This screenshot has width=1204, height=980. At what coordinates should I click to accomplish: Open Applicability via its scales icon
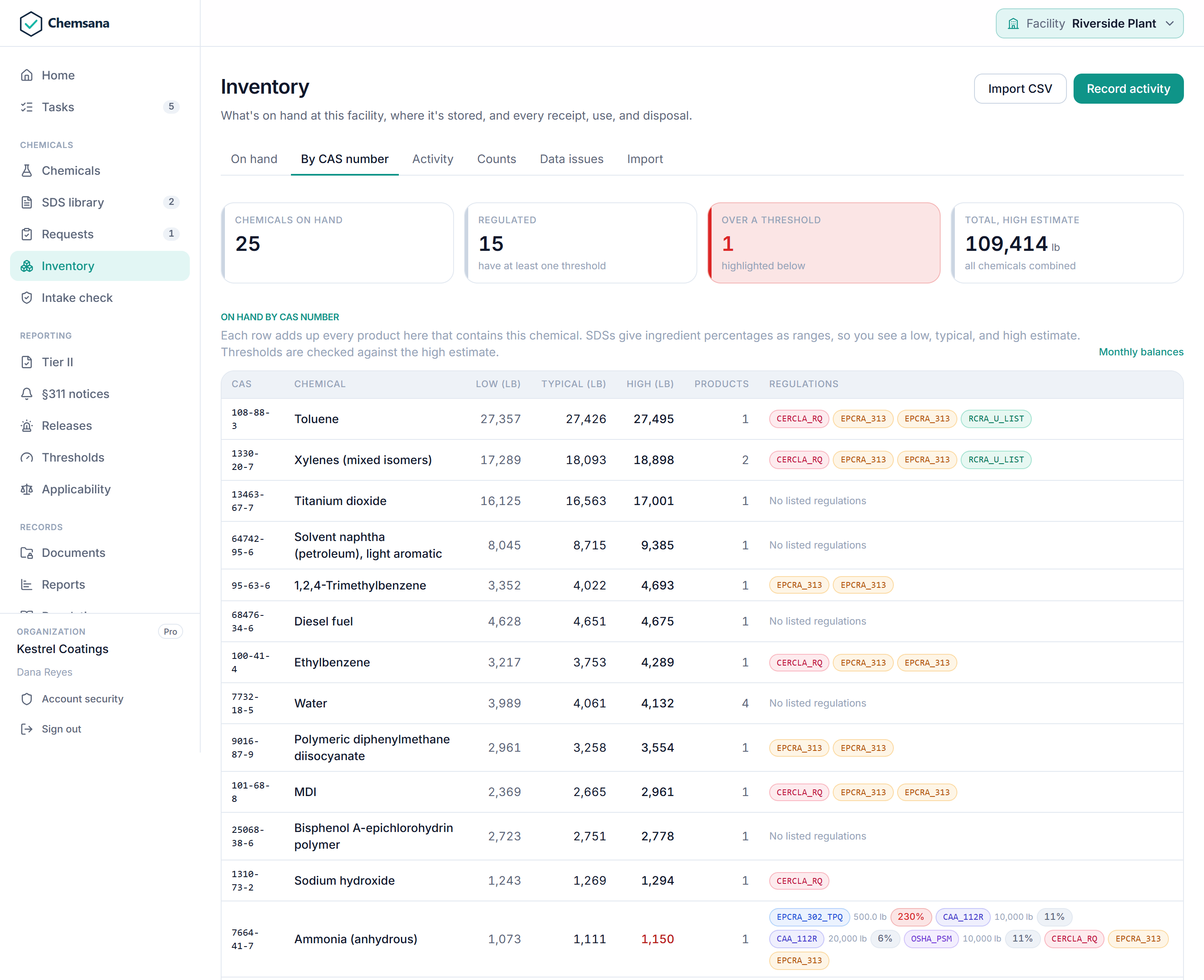point(26,489)
